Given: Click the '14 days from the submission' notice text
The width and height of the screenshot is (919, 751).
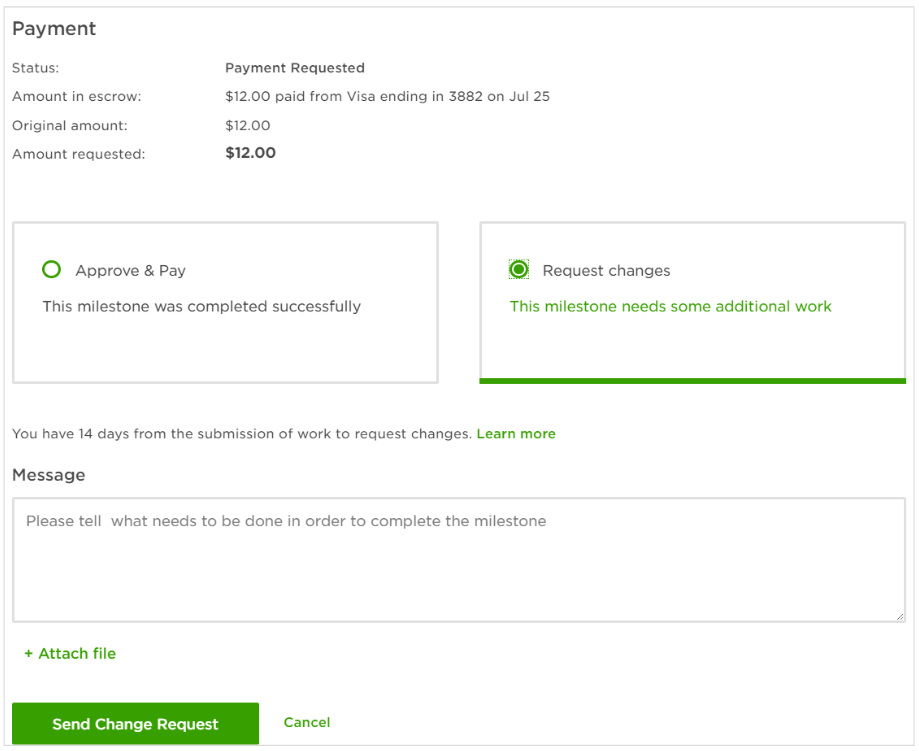Looking at the screenshot, I should pyautogui.click(x=241, y=434).
